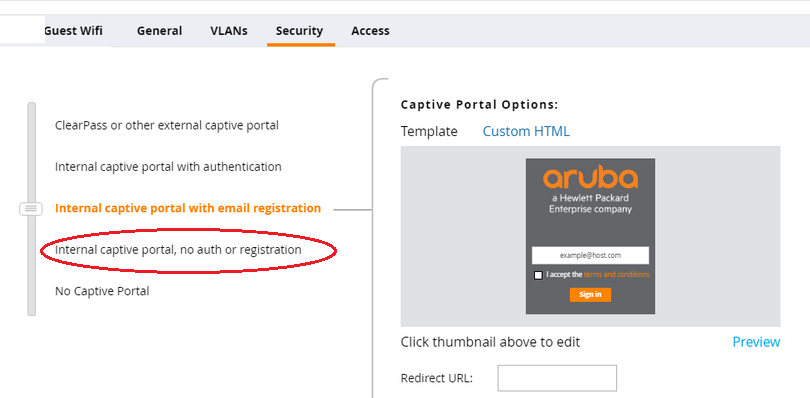Click the security level slider handle
810x398 pixels.
pyautogui.click(x=31, y=209)
